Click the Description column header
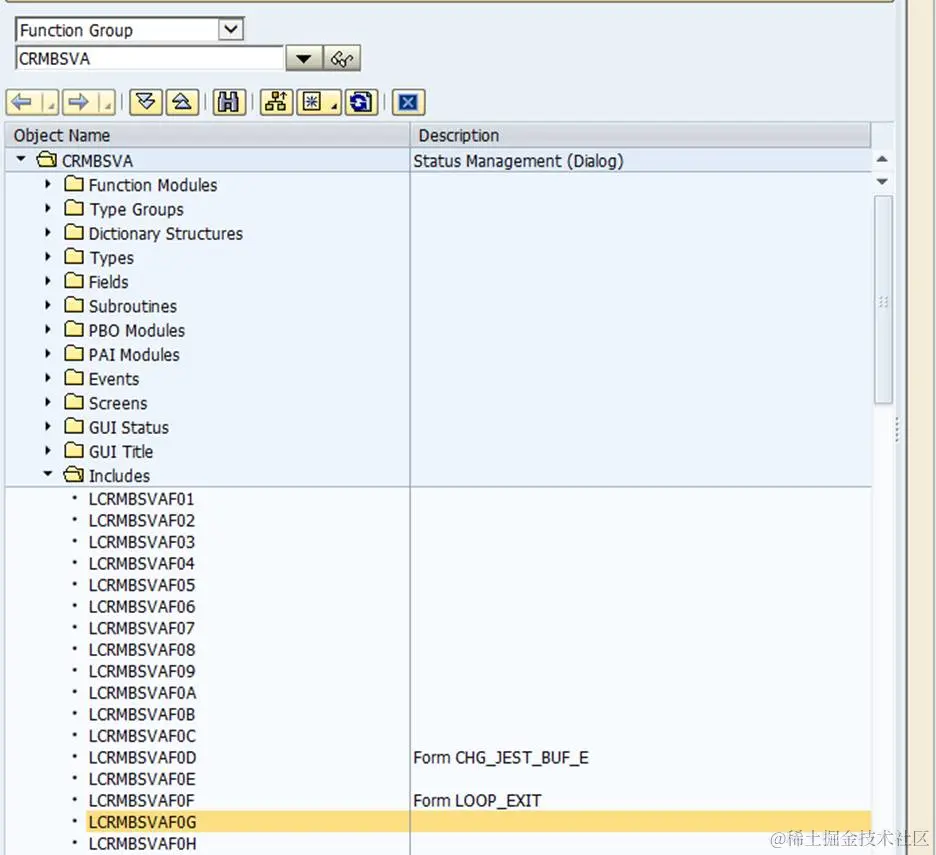 [641, 136]
